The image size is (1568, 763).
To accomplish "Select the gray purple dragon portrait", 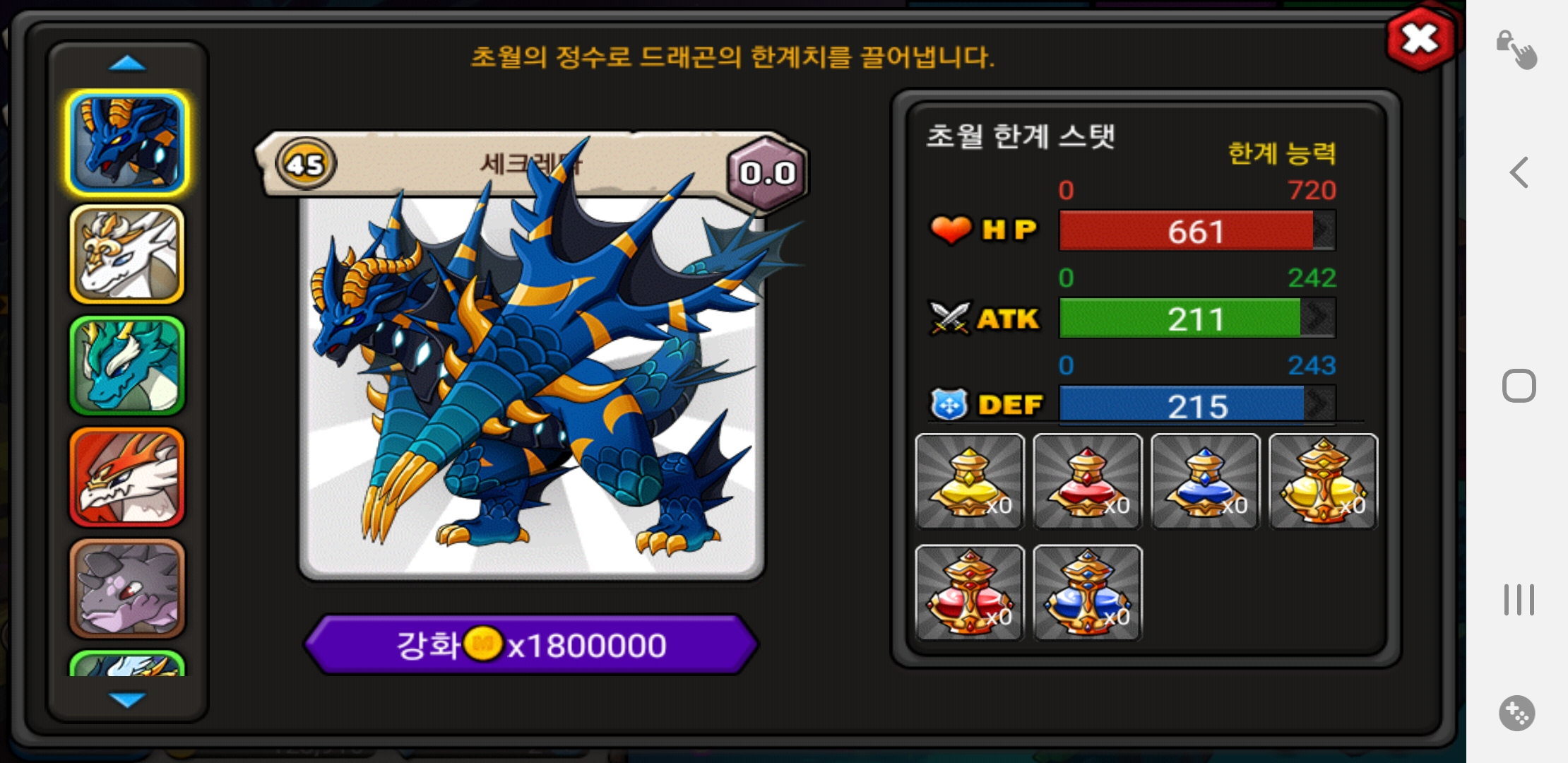I will [127, 588].
